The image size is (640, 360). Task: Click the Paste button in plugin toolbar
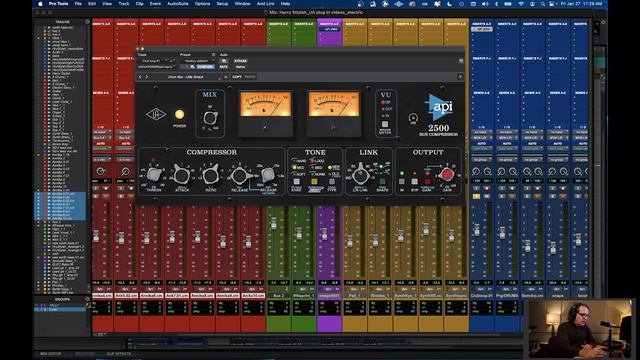249,77
